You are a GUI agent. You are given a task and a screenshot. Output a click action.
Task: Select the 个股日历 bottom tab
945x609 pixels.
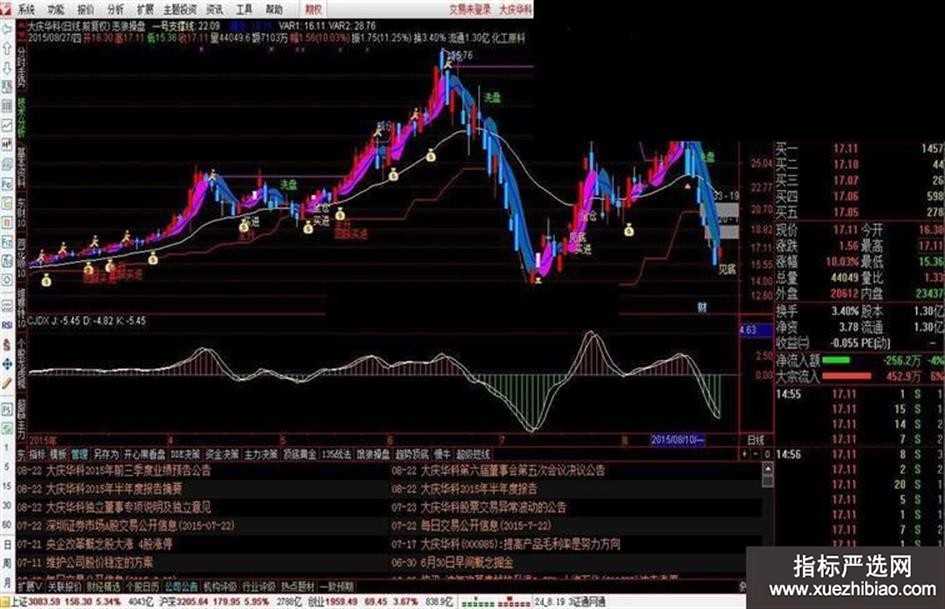click(142, 586)
